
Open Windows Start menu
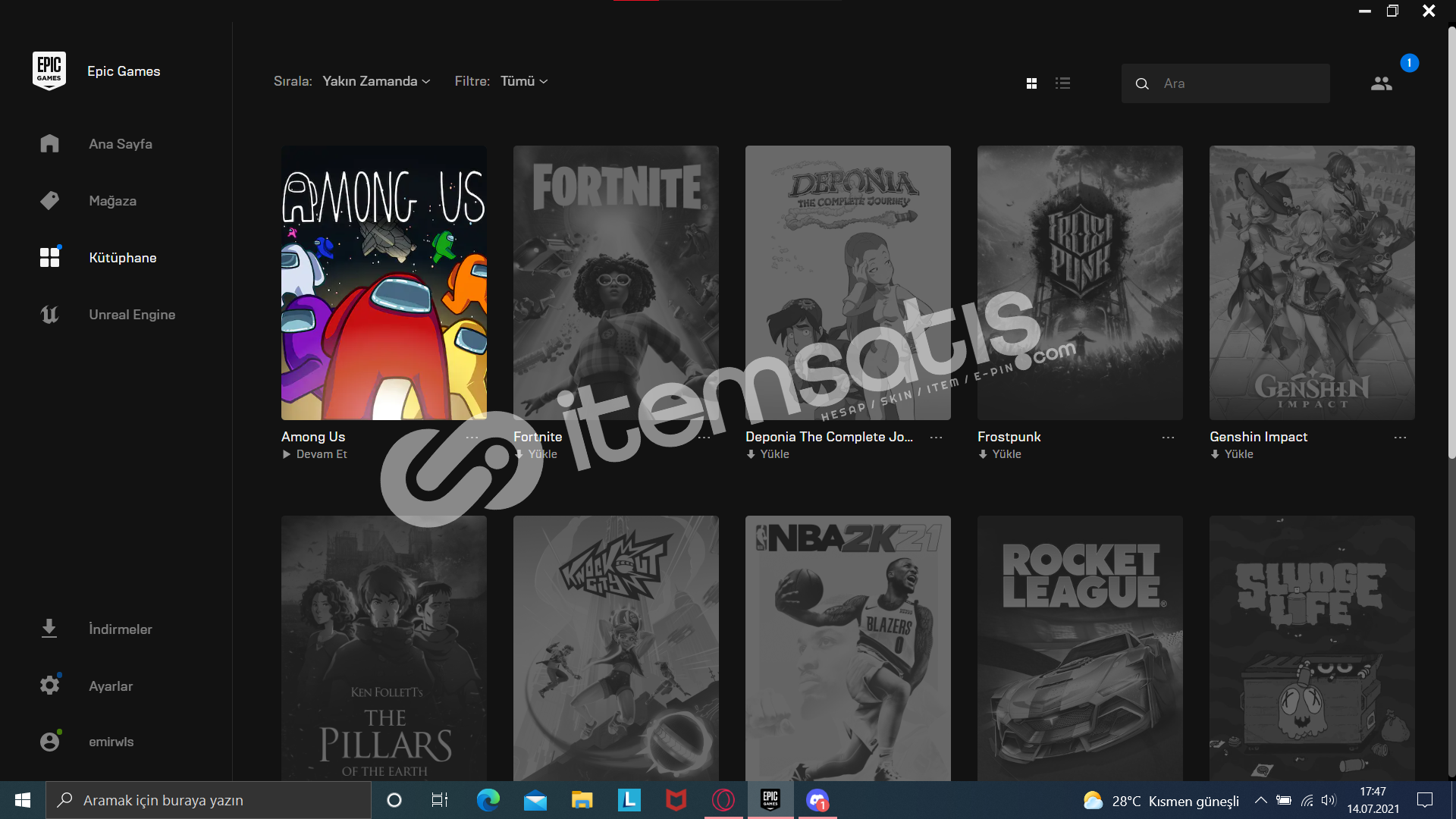pyautogui.click(x=23, y=800)
